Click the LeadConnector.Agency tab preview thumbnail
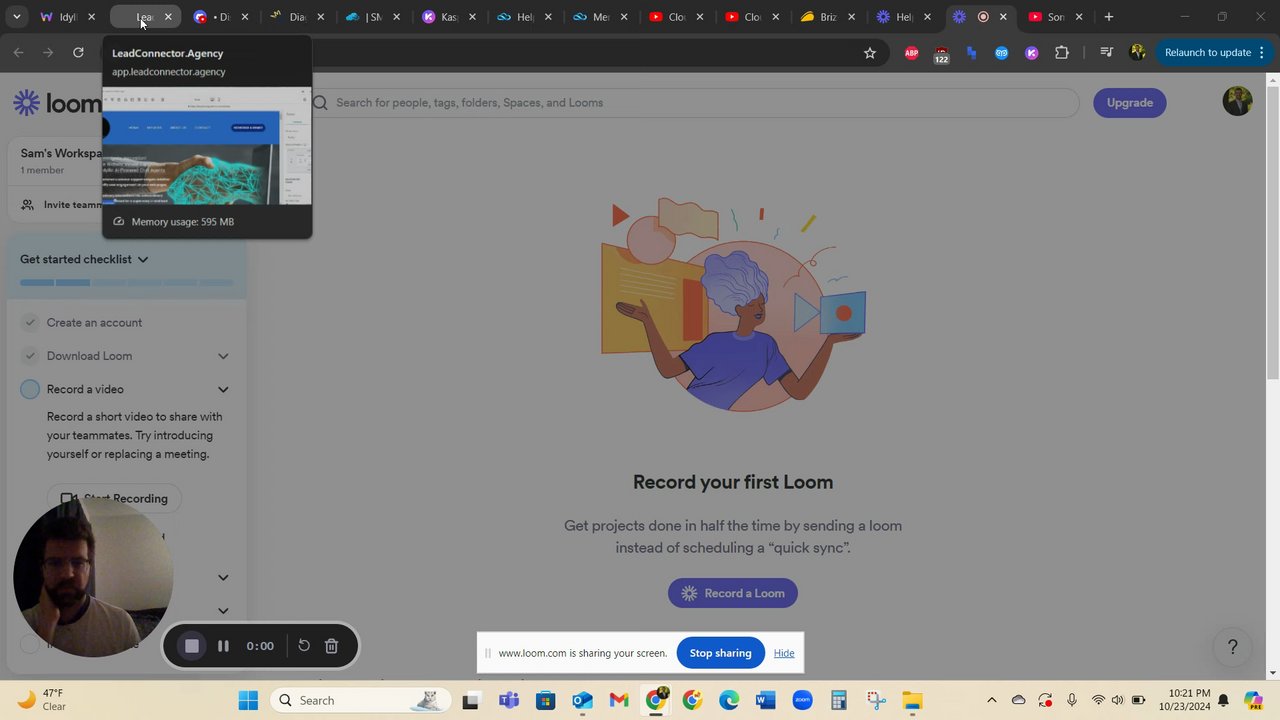The image size is (1280, 720). [x=207, y=146]
